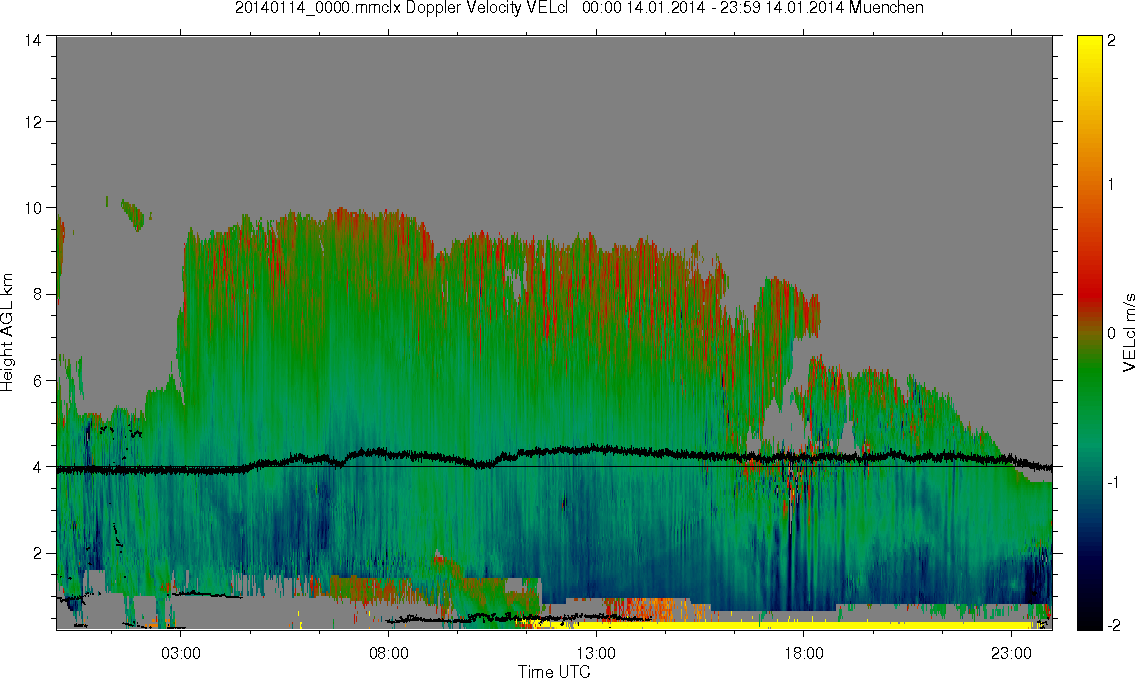Click the '03:00' time tick label
Image resolution: width=1135 pixels, height=678 pixels.
pos(180,653)
